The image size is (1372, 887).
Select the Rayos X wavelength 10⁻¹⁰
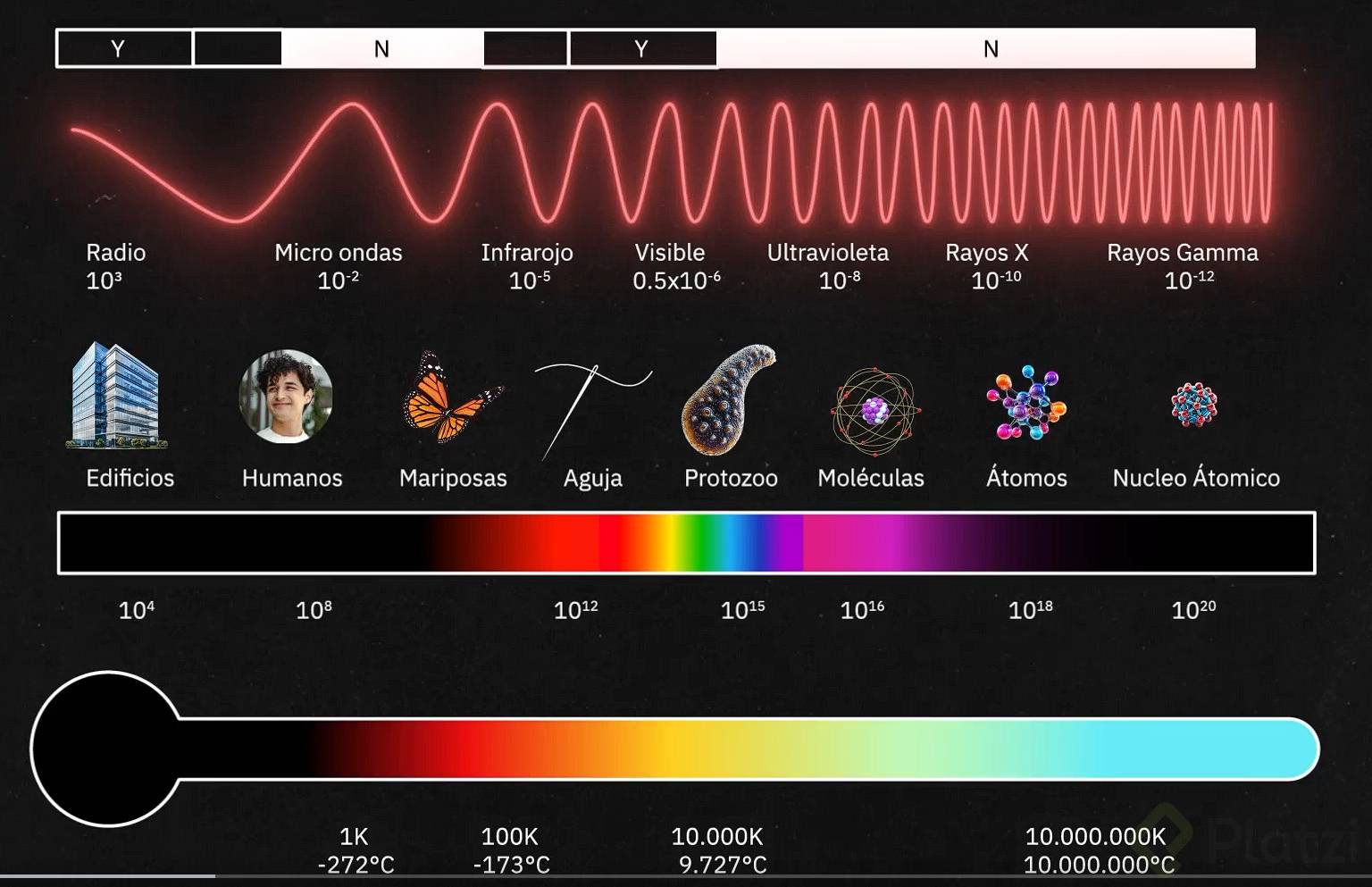pos(996,280)
